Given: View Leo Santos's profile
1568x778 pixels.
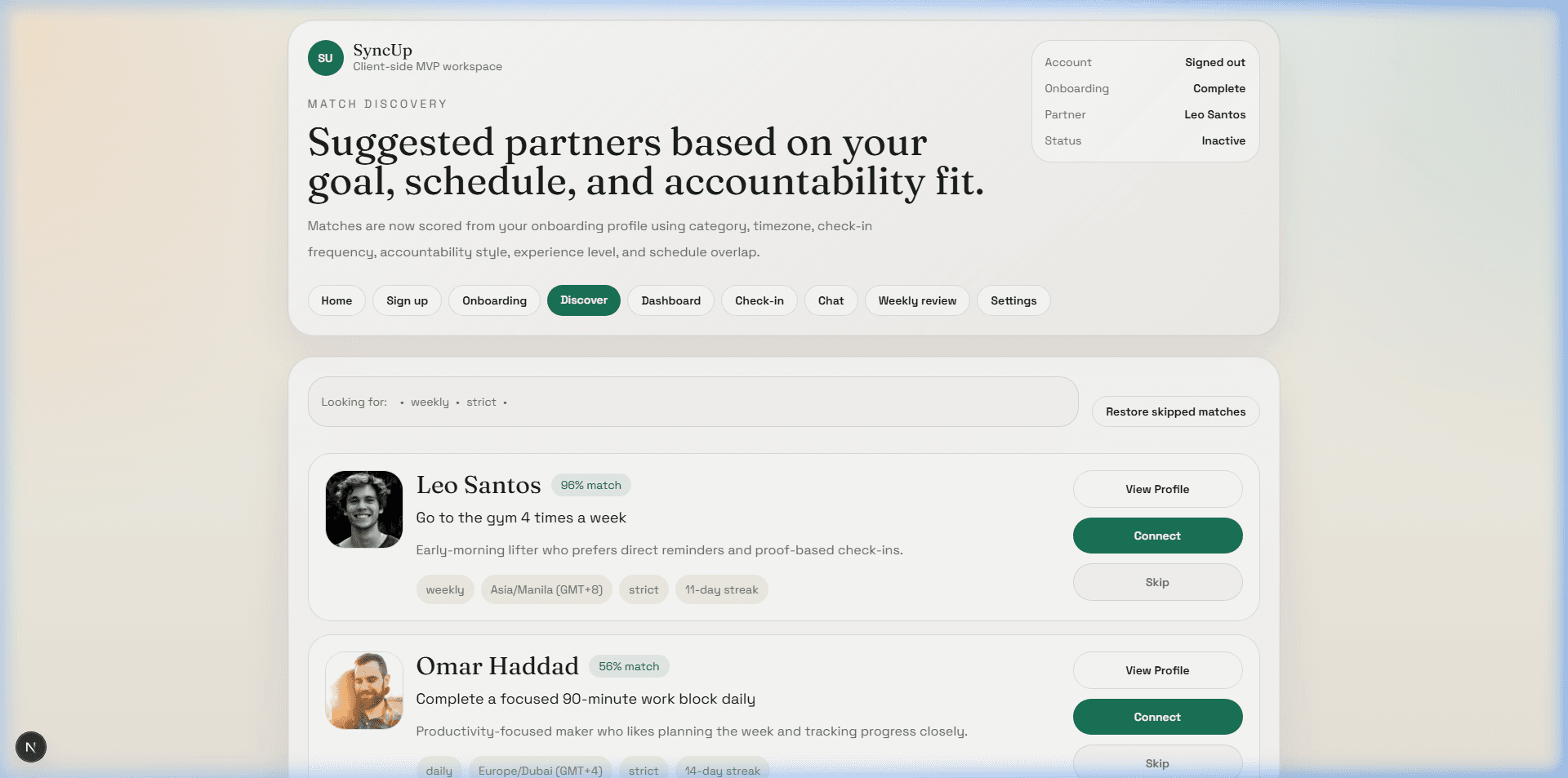Looking at the screenshot, I should click(1157, 488).
